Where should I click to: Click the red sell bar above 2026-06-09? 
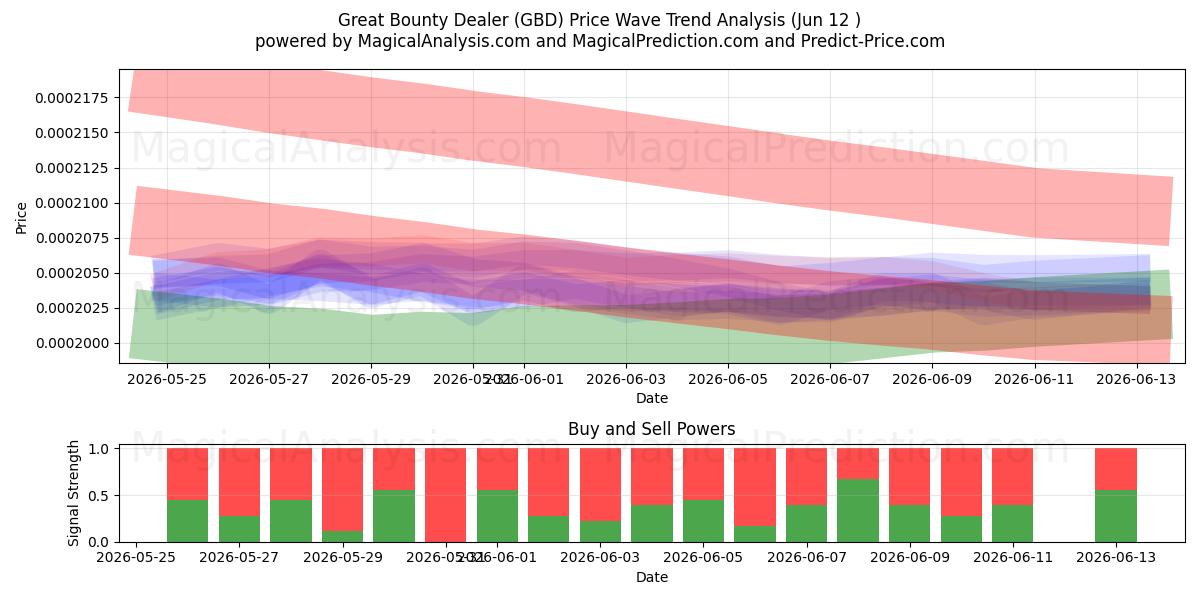click(909, 477)
